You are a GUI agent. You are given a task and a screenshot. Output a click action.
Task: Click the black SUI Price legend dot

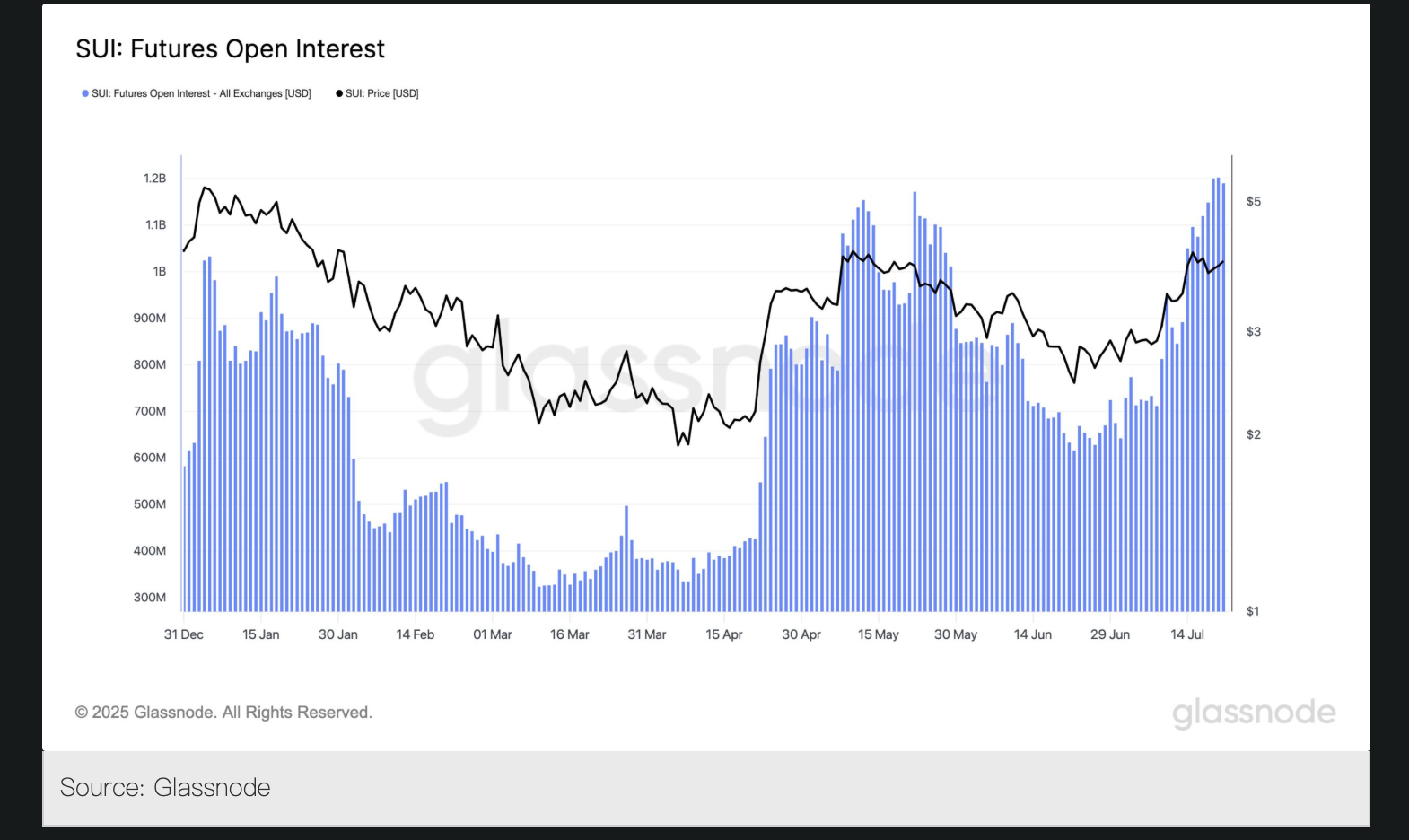tap(339, 93)
